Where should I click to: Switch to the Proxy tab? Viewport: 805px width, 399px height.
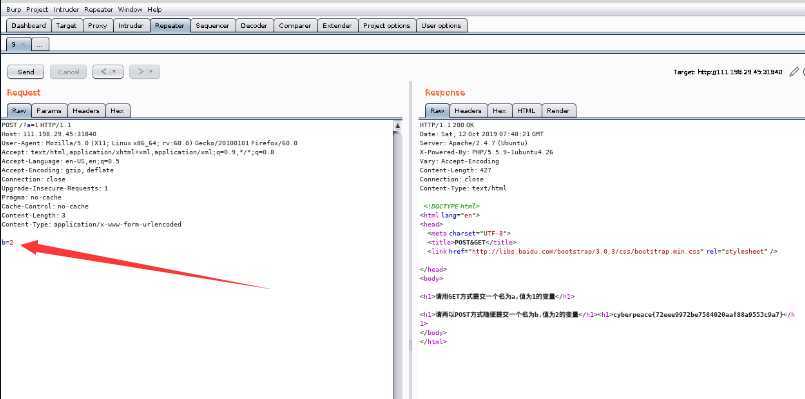pos(98,26)
